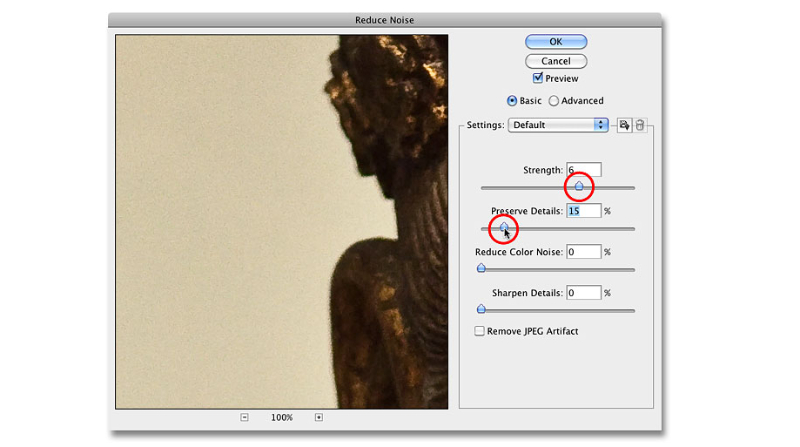
Task: Click the statue preview image
Action: click(282, 222)
